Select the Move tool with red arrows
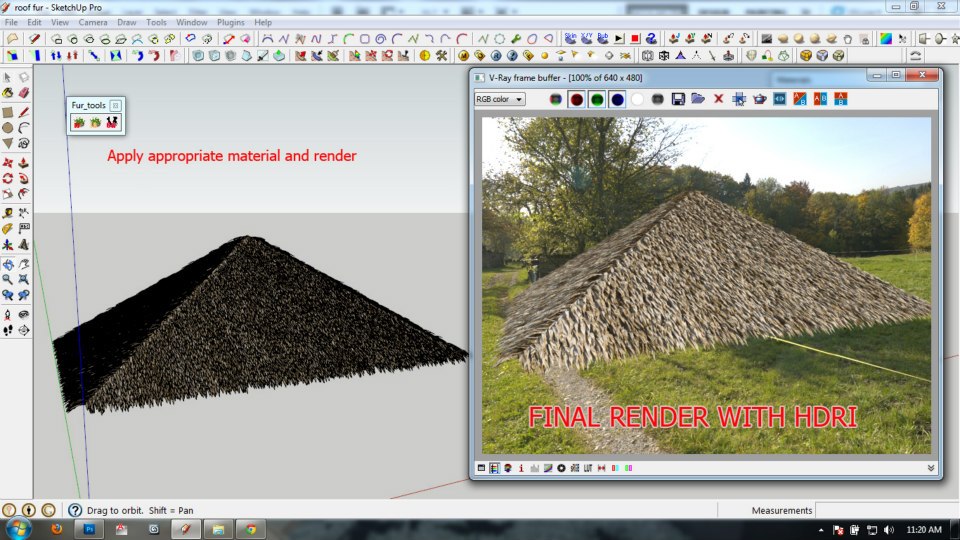Image resolution: width=960 pixels, height=540 pixels. pyautogui.click(x=7, y=163)
